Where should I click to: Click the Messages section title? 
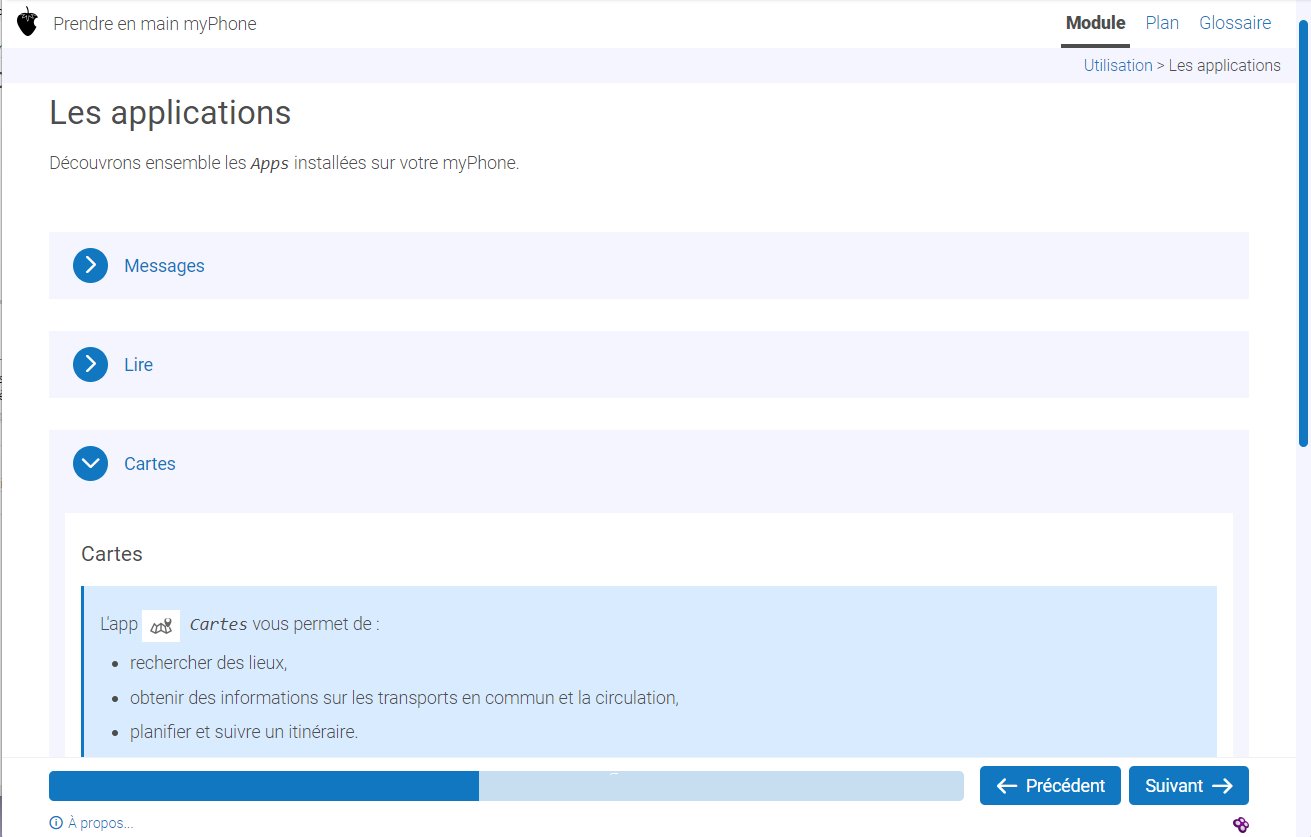pos(164,266)
